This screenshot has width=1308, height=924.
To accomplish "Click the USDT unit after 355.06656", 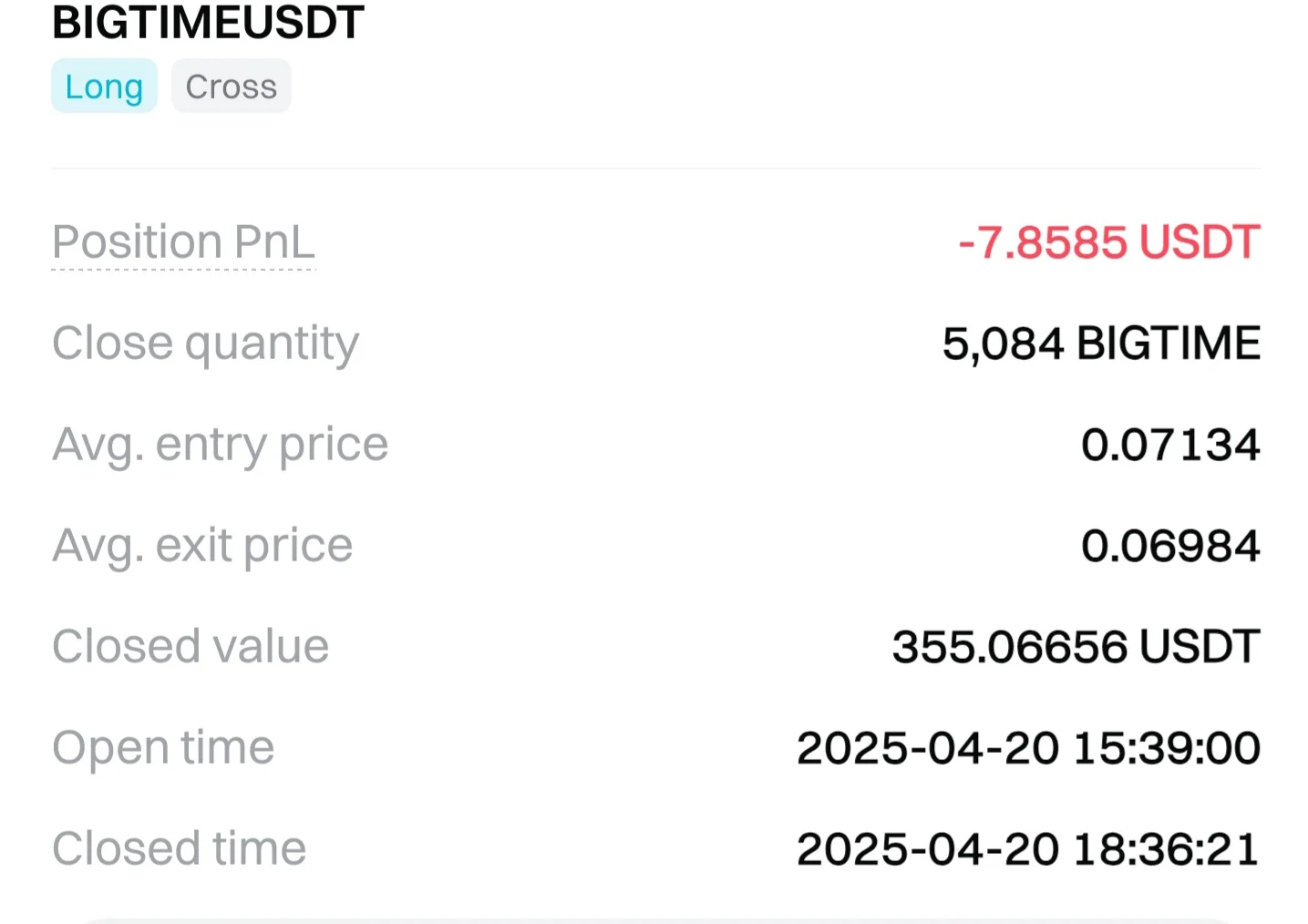I will coord(1200,647).
